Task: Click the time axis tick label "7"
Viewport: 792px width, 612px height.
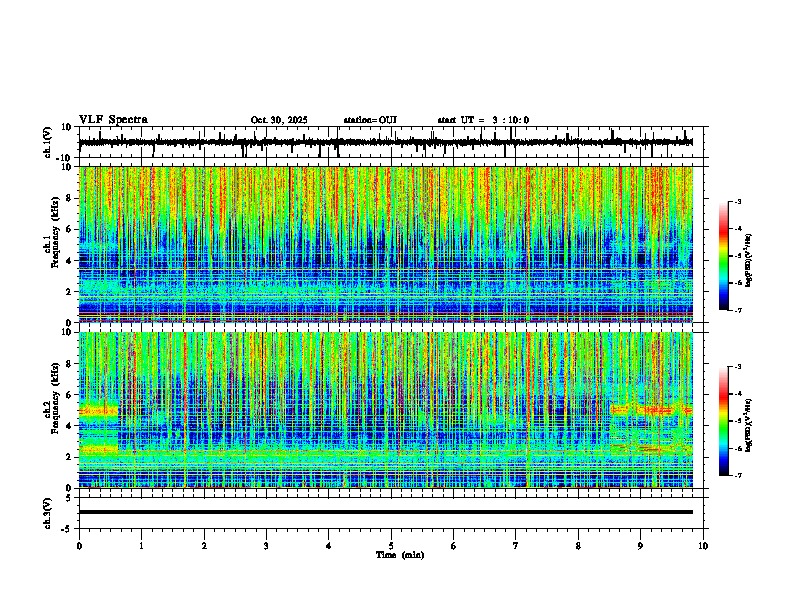Action: (x=516, y=546)
